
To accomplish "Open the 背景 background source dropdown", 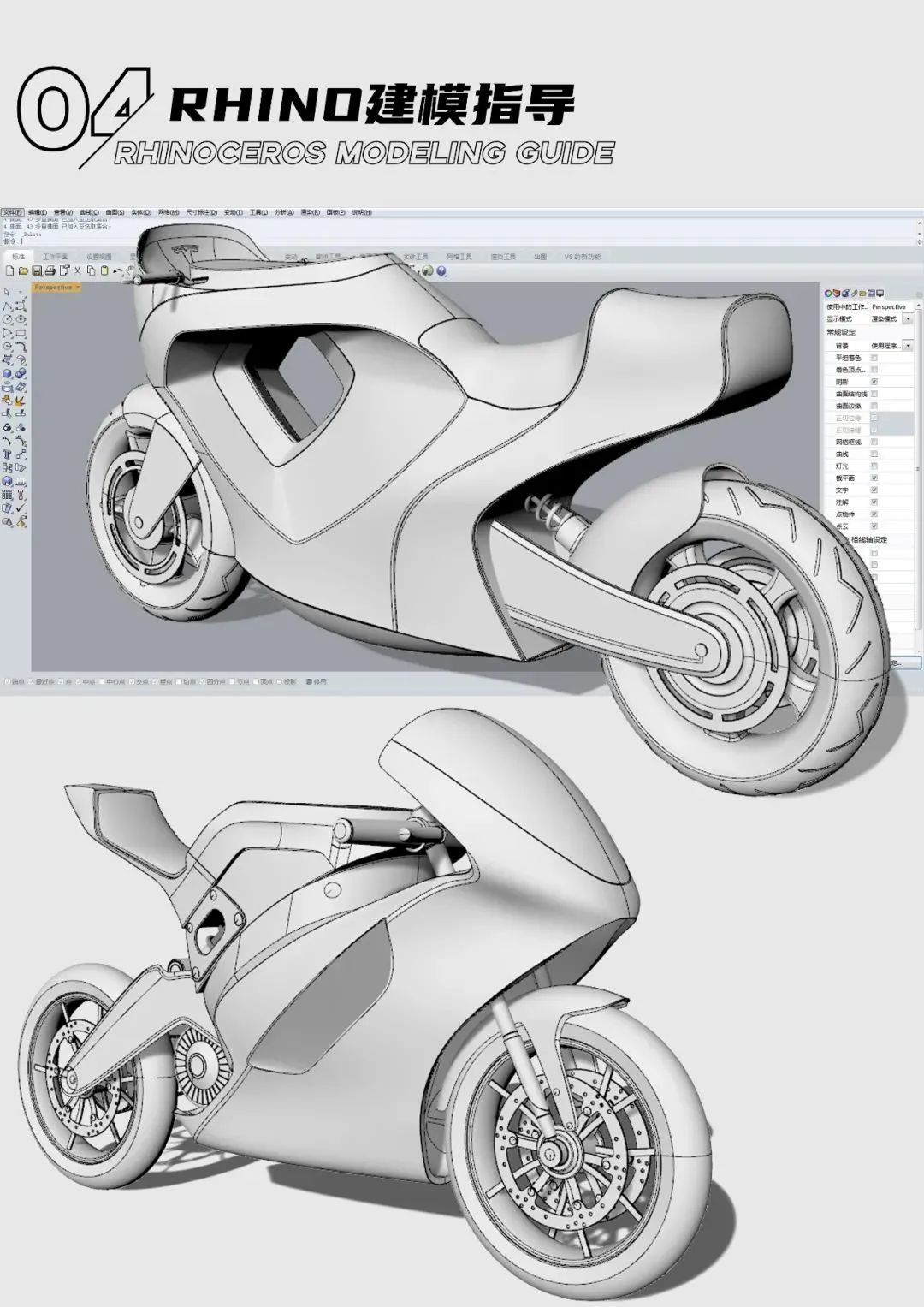I will (x=908, y=347).
